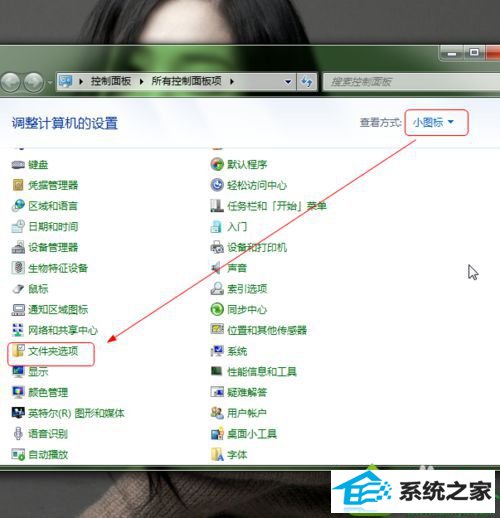Image resolution: width=500 pixels, height=518 pixels.
Task: Click the Credential Manager (凭据管理器) icon
Action: 18,185
